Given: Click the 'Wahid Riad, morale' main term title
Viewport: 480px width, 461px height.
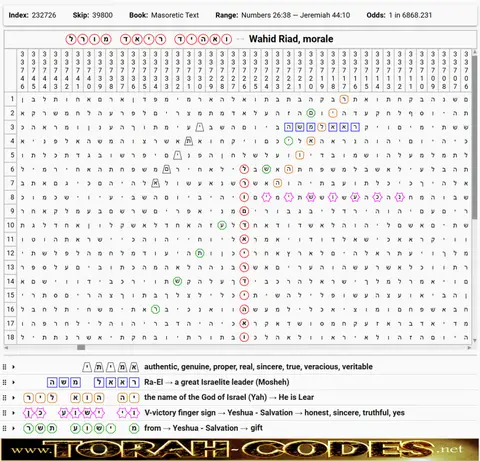Looking at the screenshot, I should pos(291,39).
